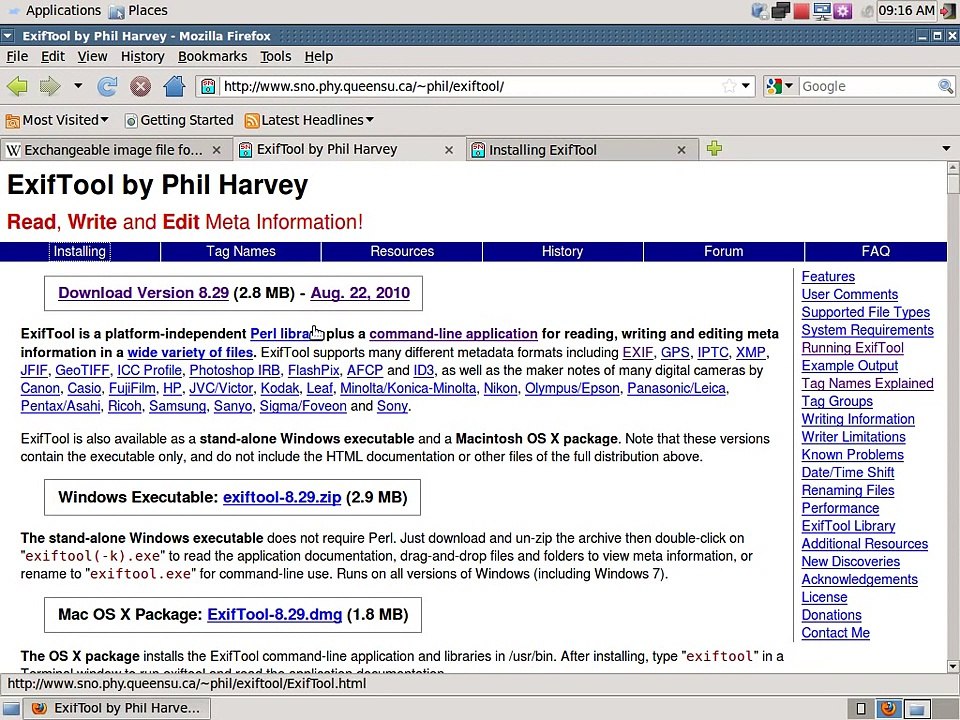Click the Tag Names navigation bar link
The height and width of the screenshot is (720, 960).
tap(241, 252)
